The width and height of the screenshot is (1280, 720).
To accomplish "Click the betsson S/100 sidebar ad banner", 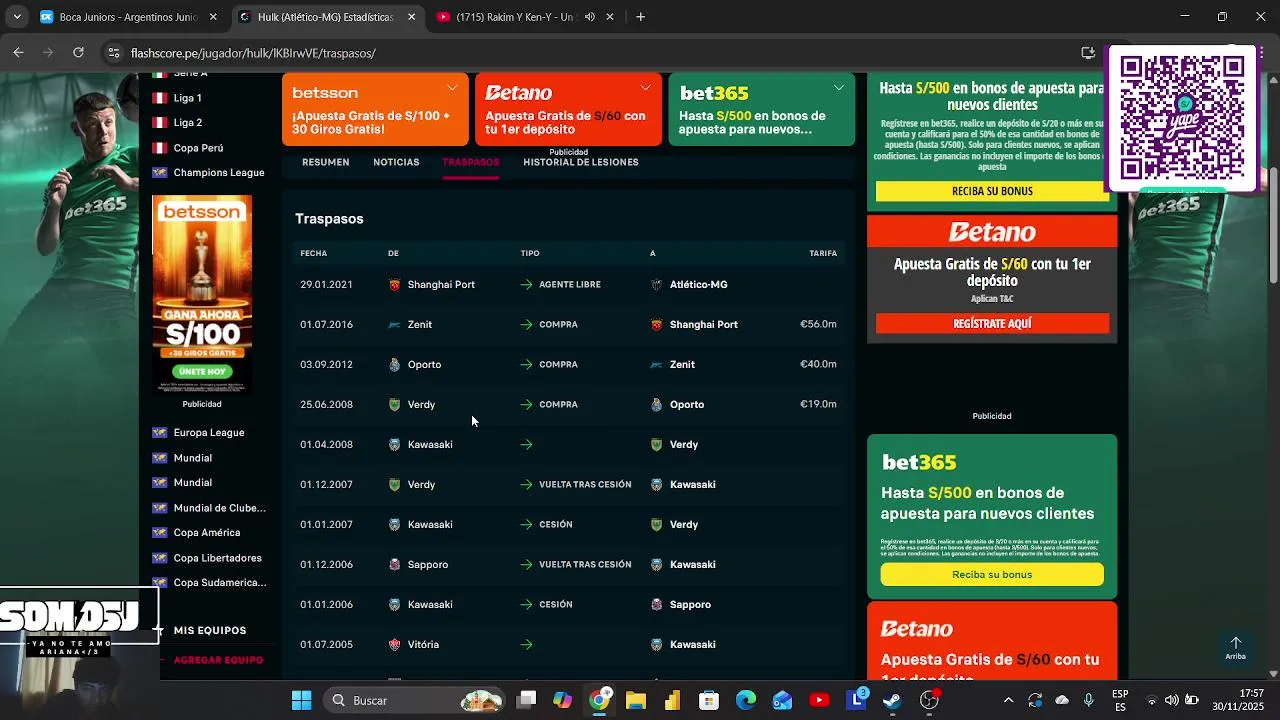I will [x=202, y=295].
